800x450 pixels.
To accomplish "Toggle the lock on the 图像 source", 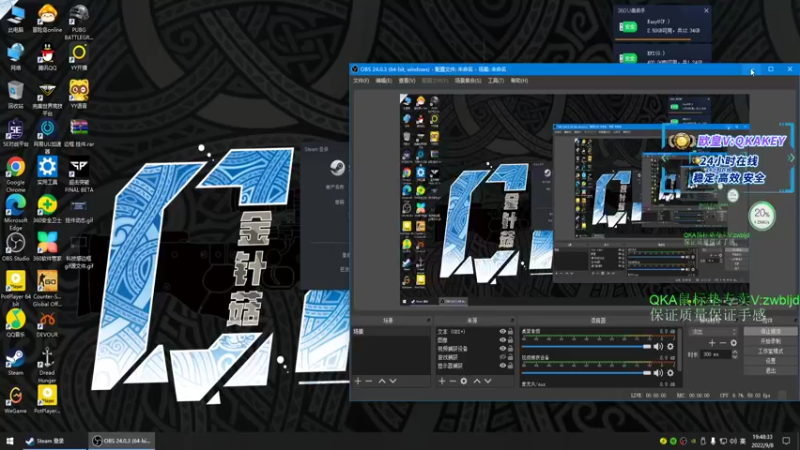I will (x=510, y=340).
